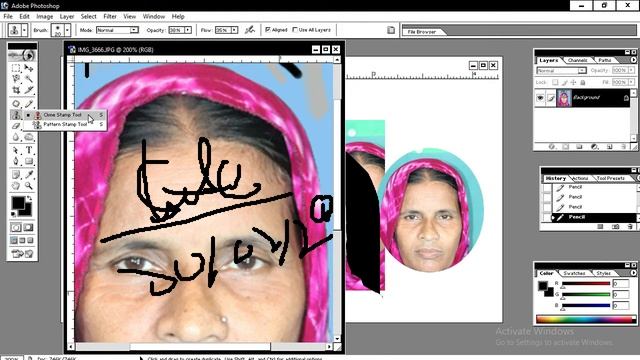Open the Swatches tab

click(x=574, y=273)
